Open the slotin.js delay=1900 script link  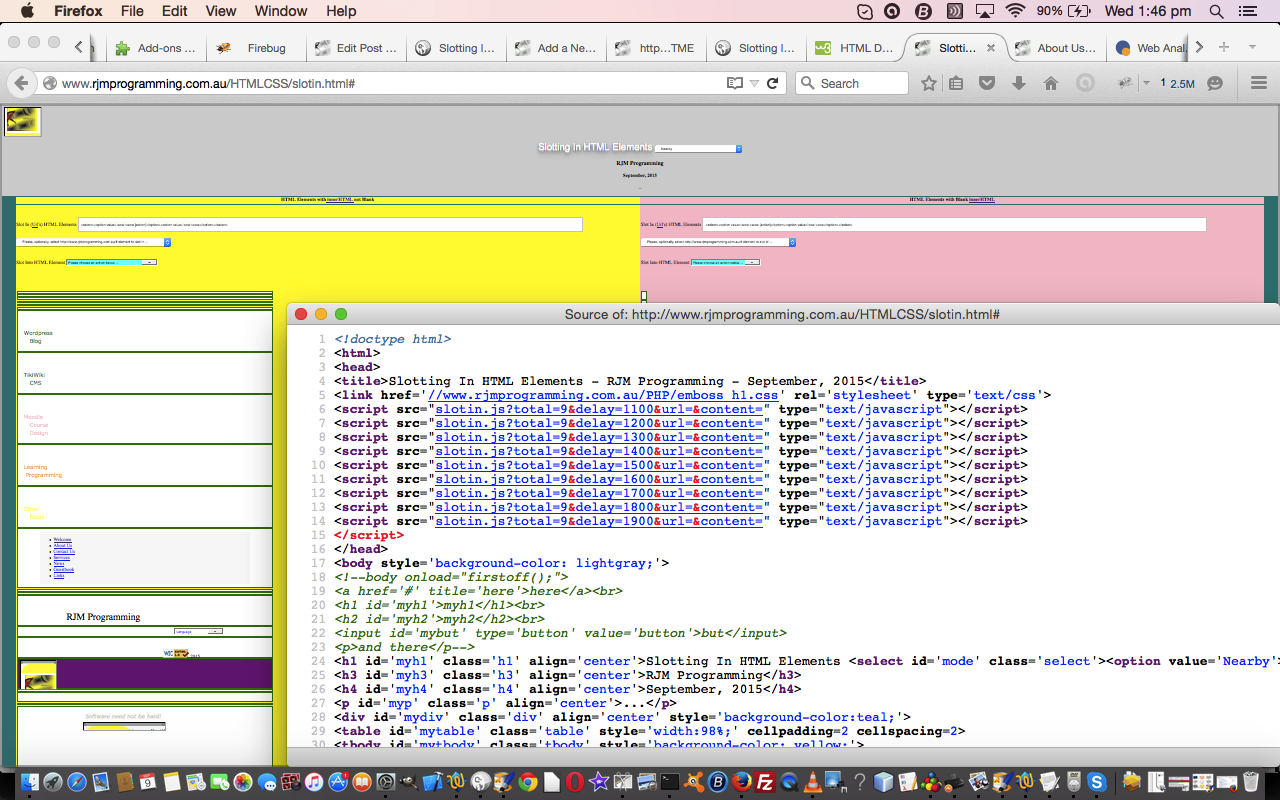(x=600, y=521)
